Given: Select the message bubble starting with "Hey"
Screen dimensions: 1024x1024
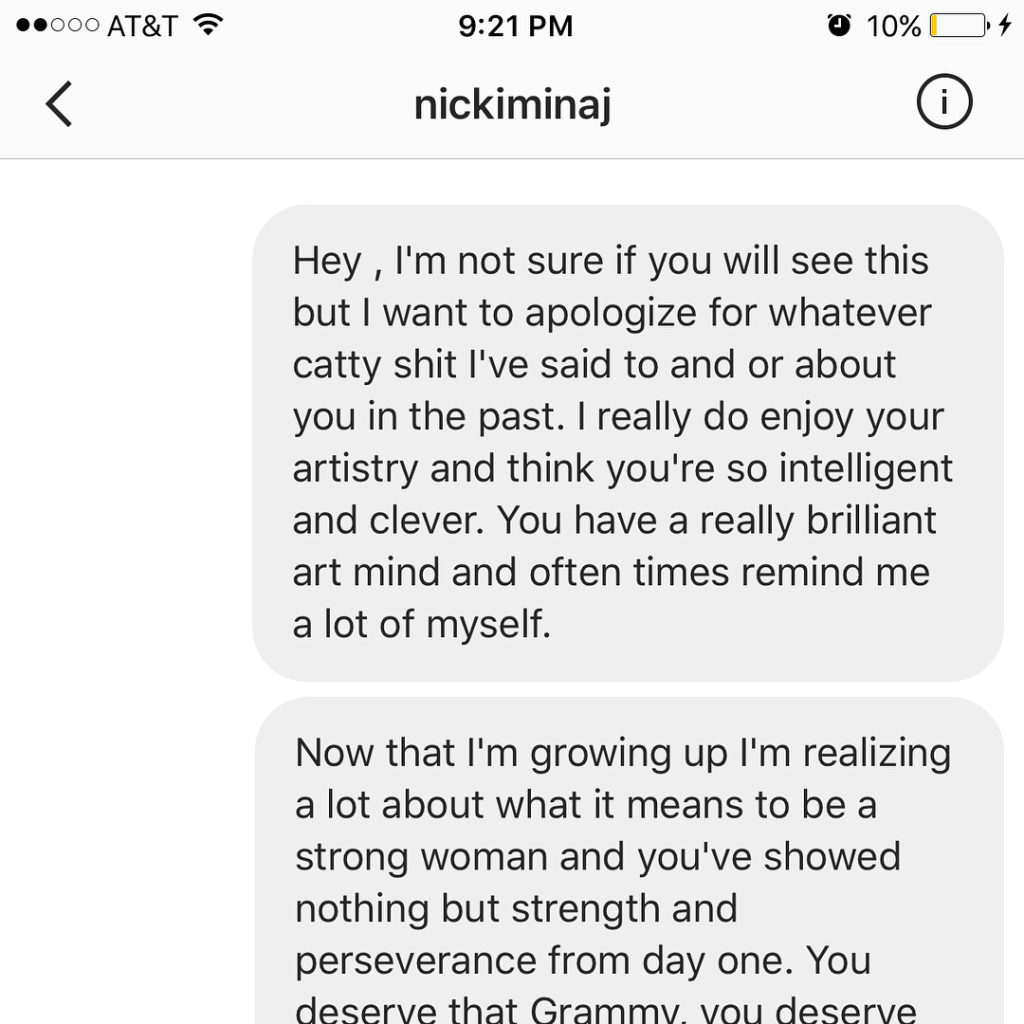Looking at the screenshot, I should pos(627,442).
